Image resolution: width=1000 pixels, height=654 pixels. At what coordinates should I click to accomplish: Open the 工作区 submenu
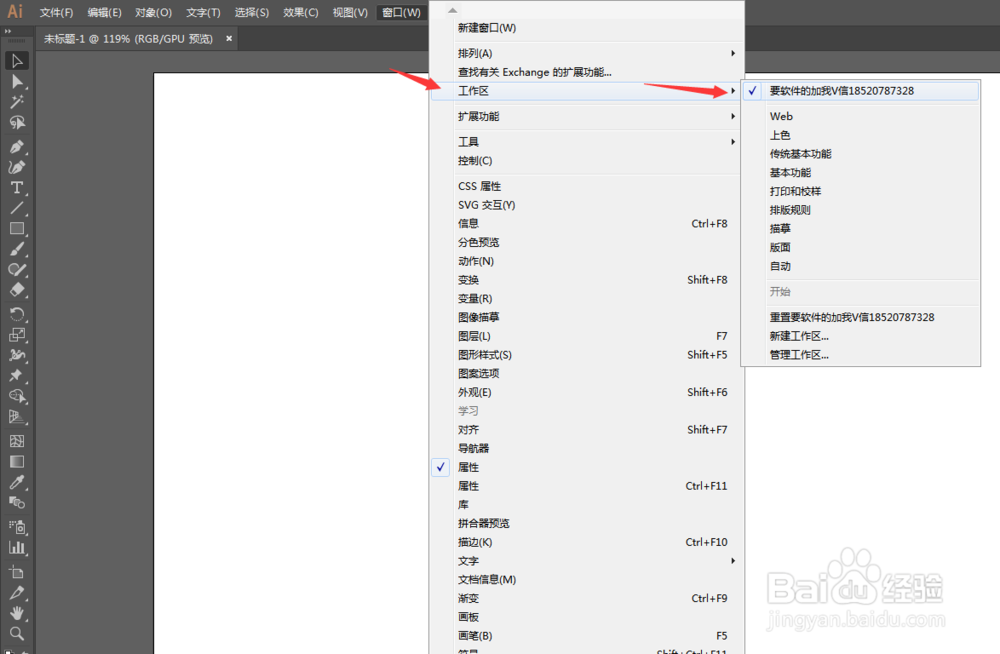tap(586, 91)
